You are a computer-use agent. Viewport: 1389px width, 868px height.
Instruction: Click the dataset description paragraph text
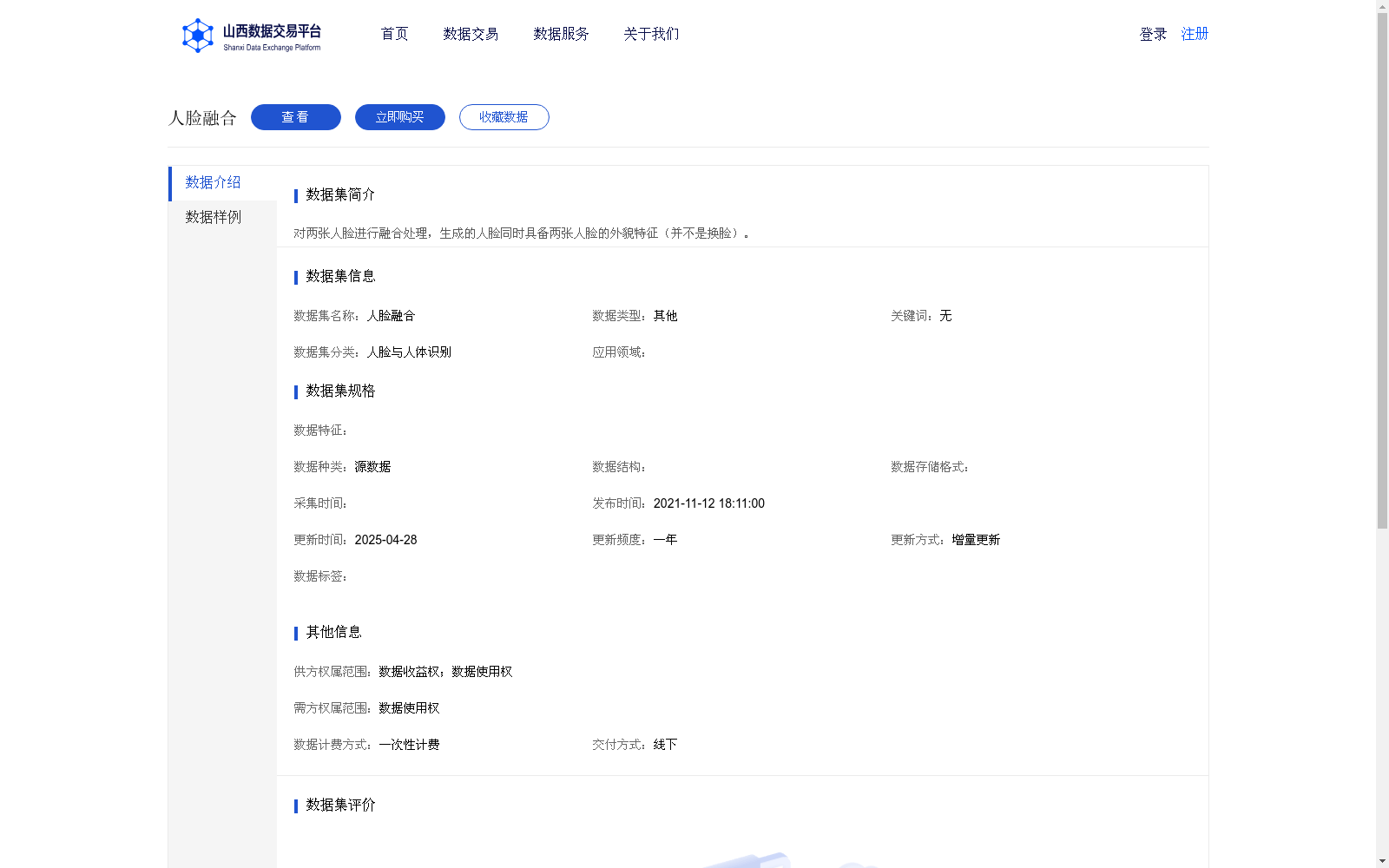(x=522, y=233)
